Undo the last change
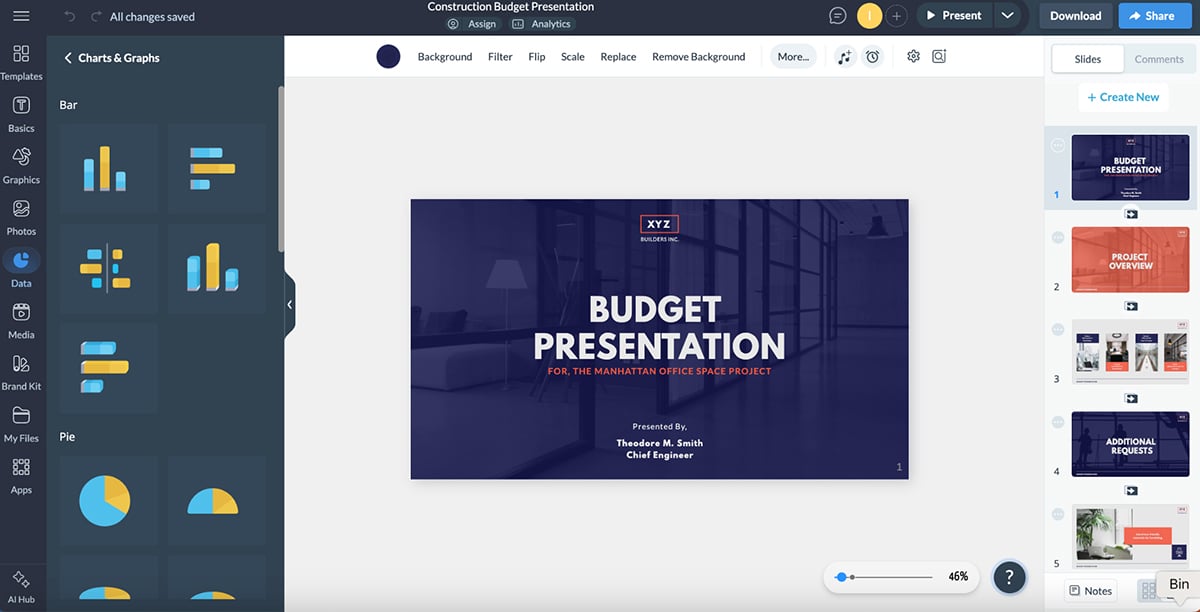1200x612 pixels. point(69,17)
